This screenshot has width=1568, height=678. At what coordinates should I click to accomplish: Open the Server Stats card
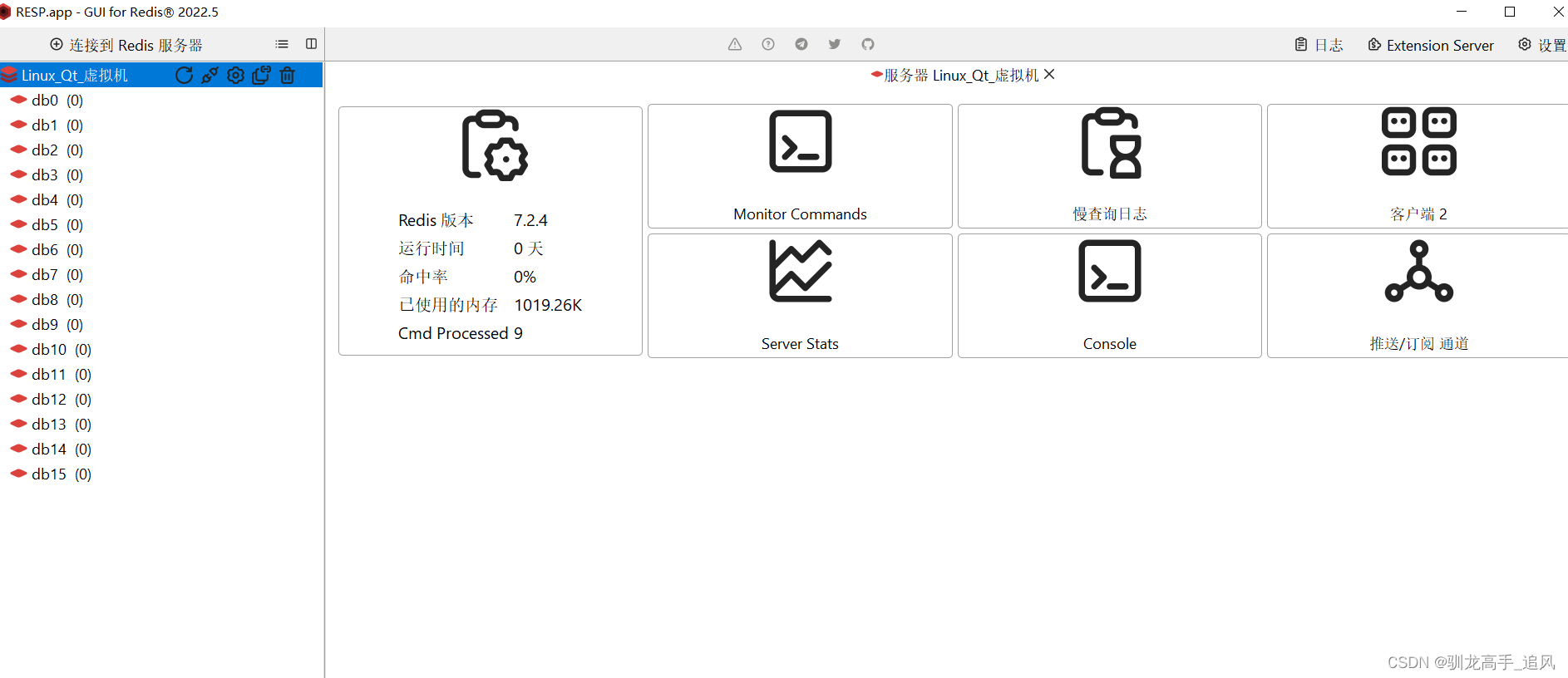point(800,296)
